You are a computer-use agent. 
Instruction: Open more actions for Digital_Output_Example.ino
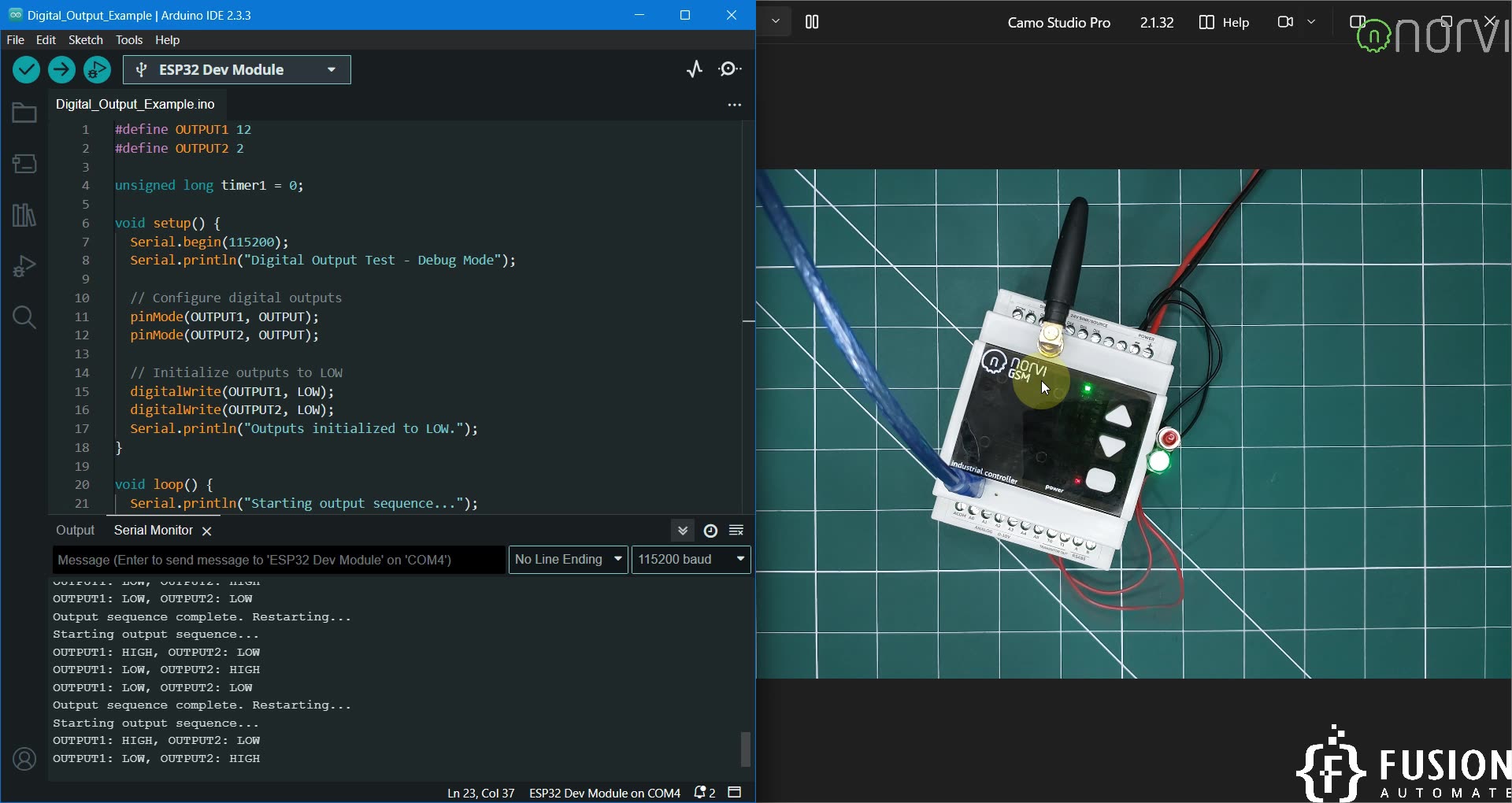[735, 104]
